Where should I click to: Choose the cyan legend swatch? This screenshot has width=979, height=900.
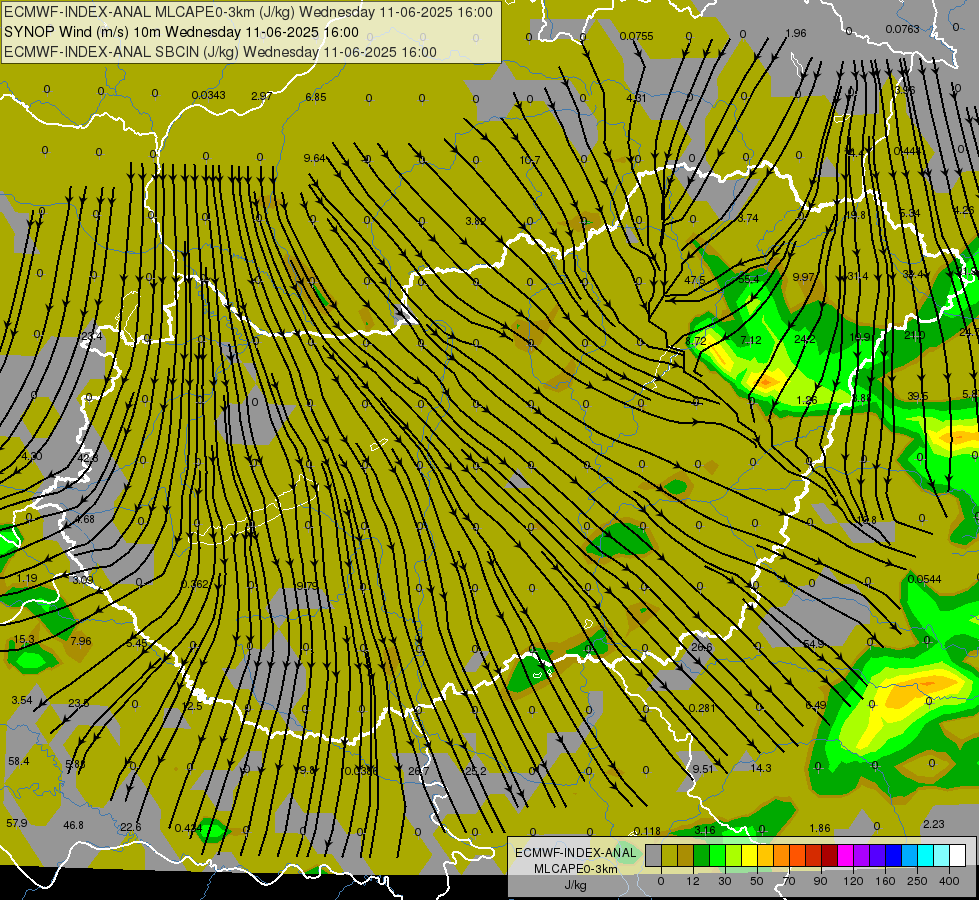925,855
